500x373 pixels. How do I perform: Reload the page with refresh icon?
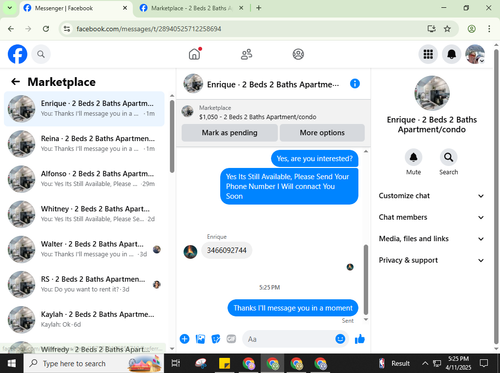click(46, 29)
